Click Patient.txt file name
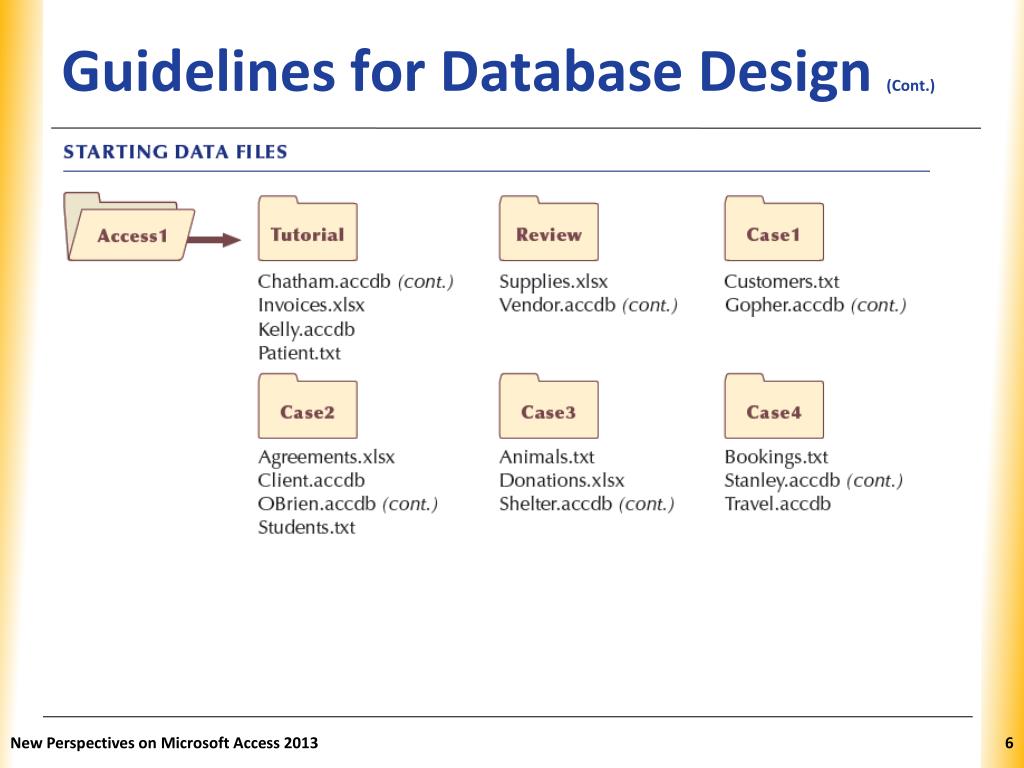This screenshot has height=768, width=1024. (x=299, y=353)
